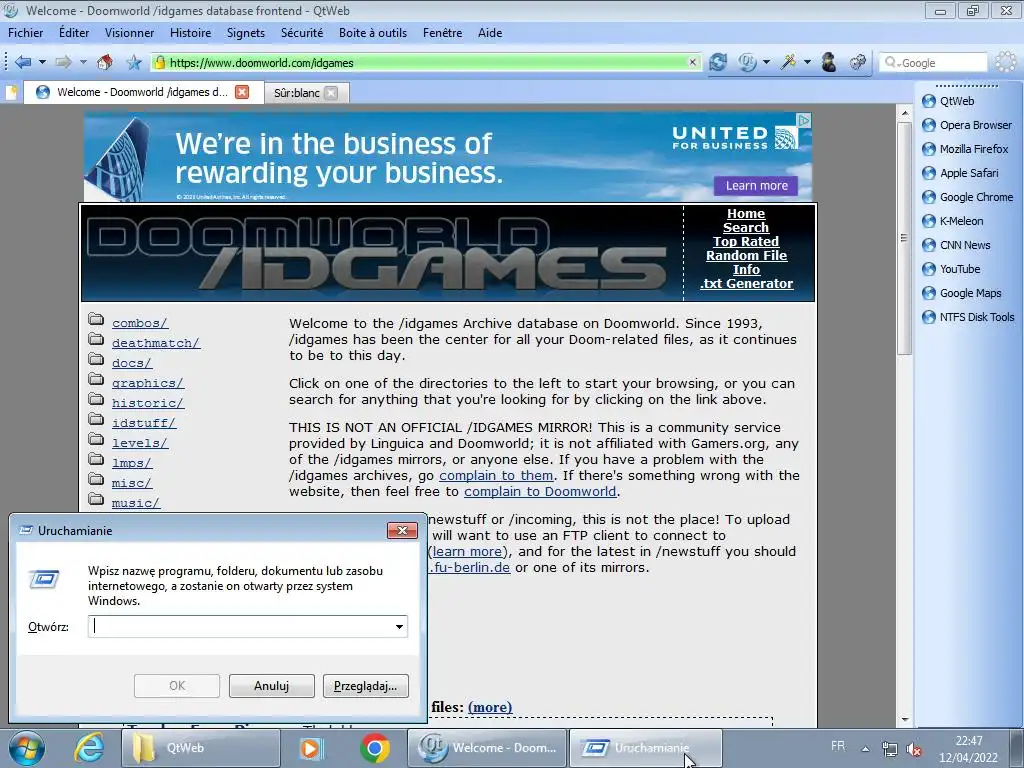Open the Aide menu
The height and width of the screenshot is (768, 1024).
[490, 33]
